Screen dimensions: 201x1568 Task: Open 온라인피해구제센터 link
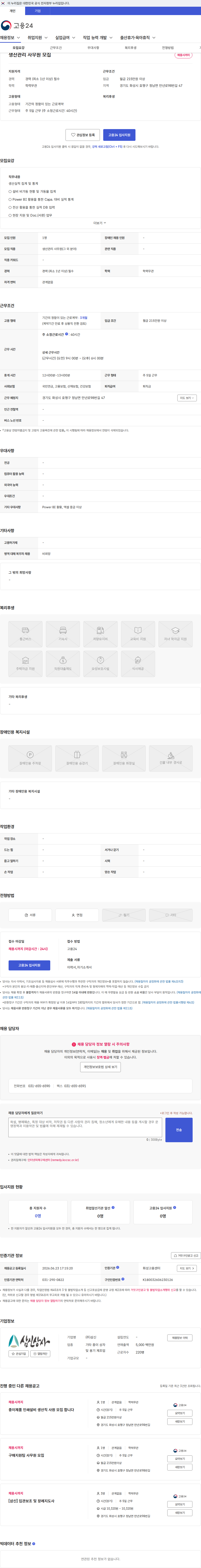tap(53, 1160)
